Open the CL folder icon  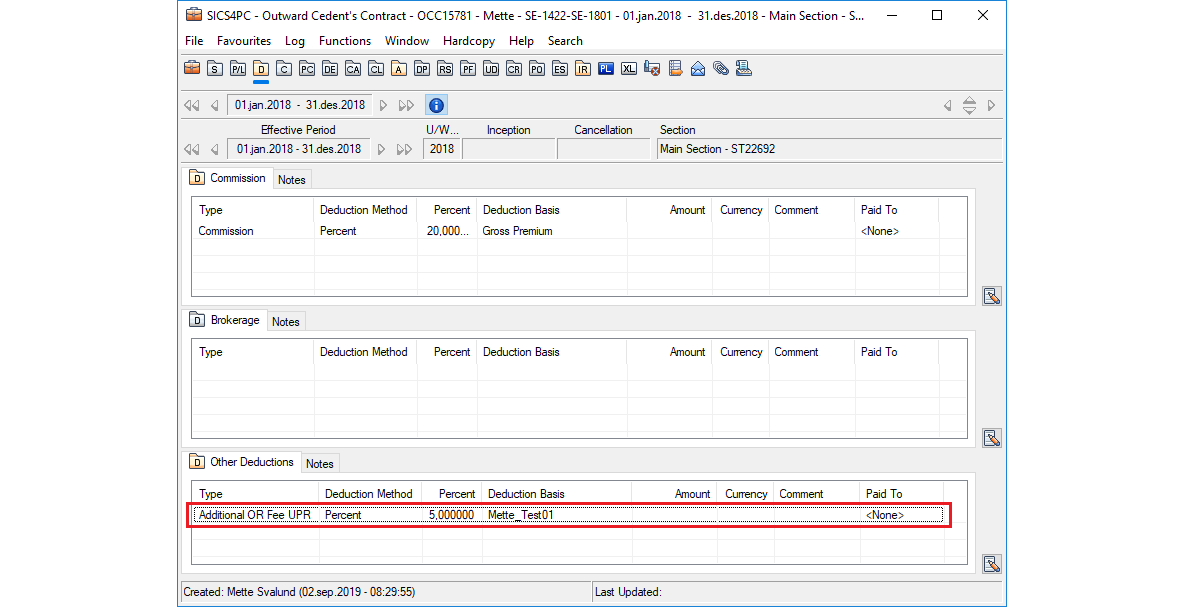(x=375, y=69)
